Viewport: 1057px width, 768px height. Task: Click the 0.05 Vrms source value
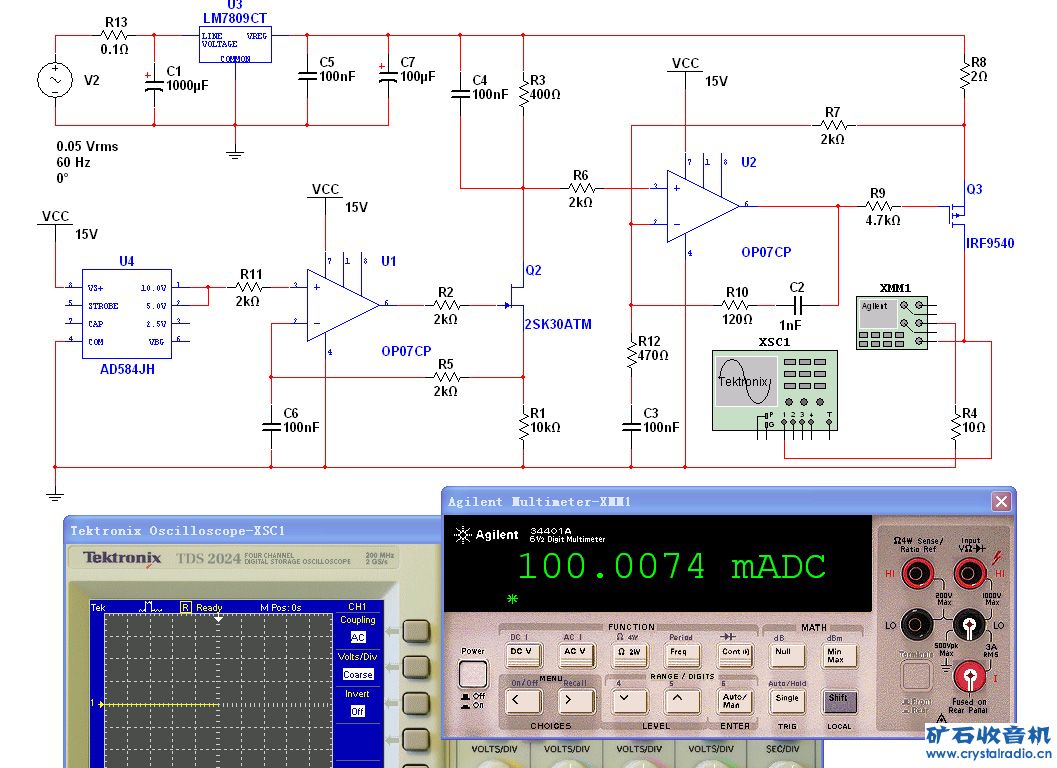pos(87,146)
